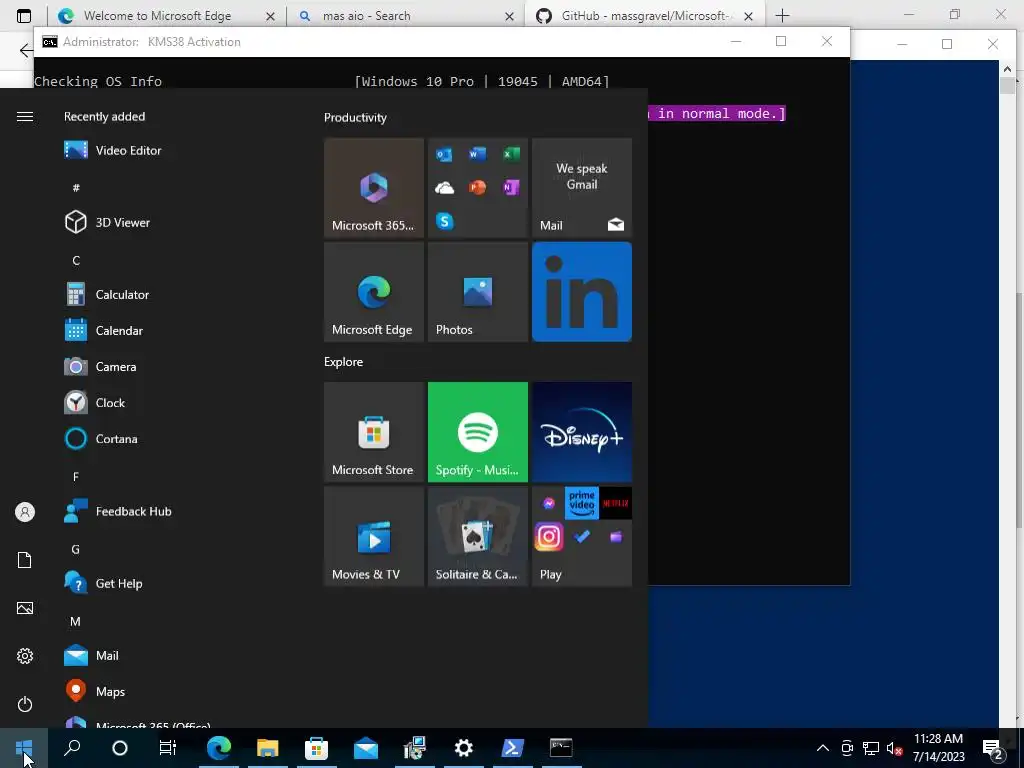Open Edge tab actions menu

point(24,16)
